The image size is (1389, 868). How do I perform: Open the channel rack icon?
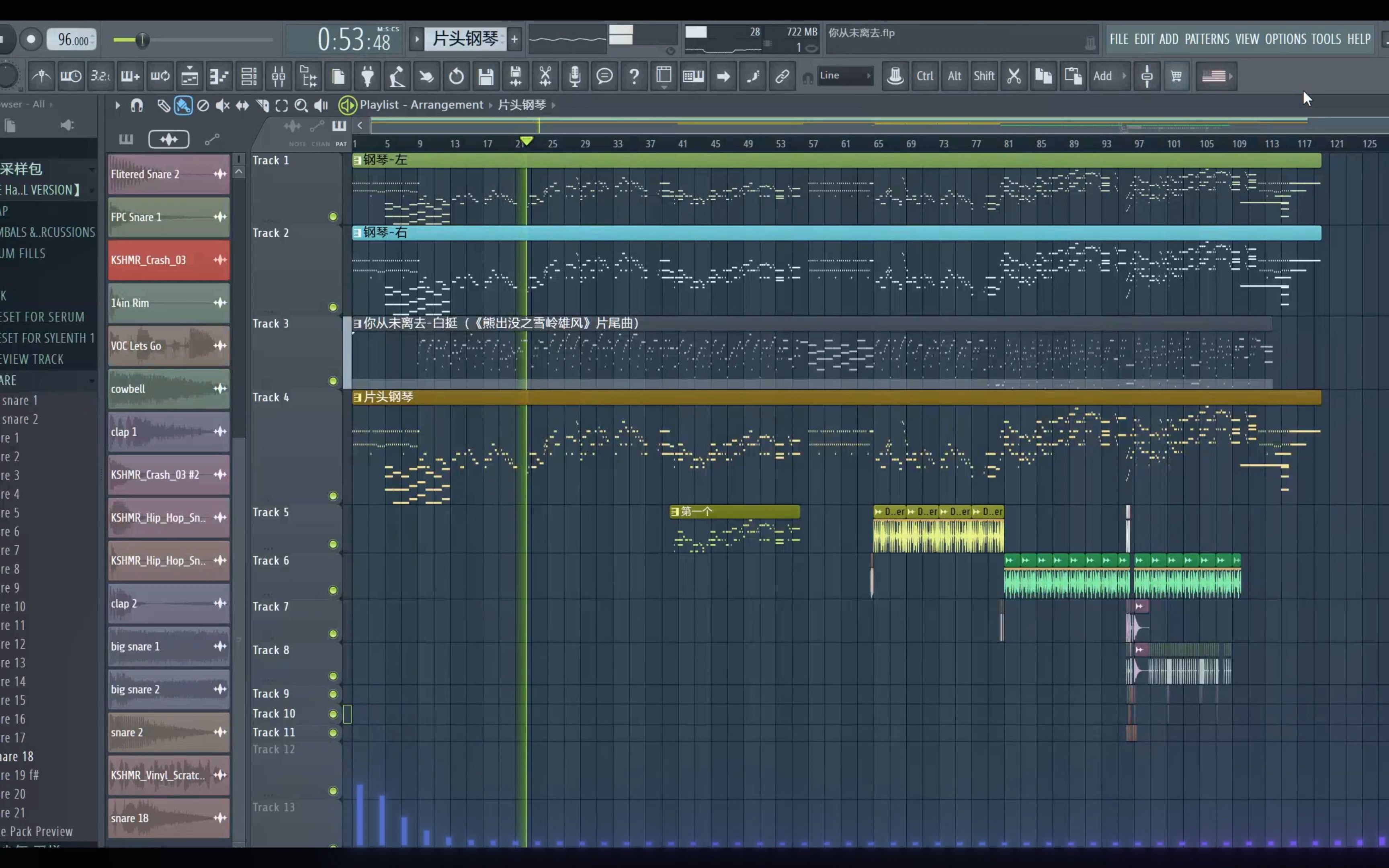coord(248,76)
